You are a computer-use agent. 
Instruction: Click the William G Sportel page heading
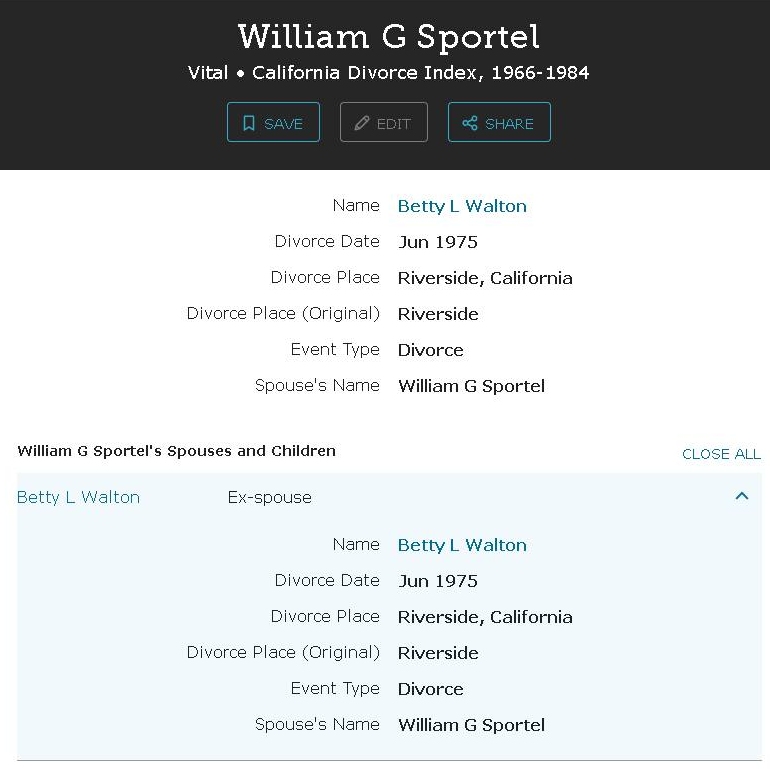389,37
